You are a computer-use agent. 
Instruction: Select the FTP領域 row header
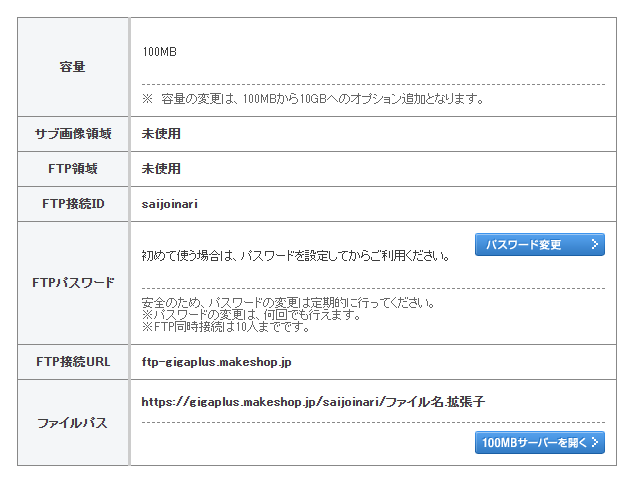point(73,169)
